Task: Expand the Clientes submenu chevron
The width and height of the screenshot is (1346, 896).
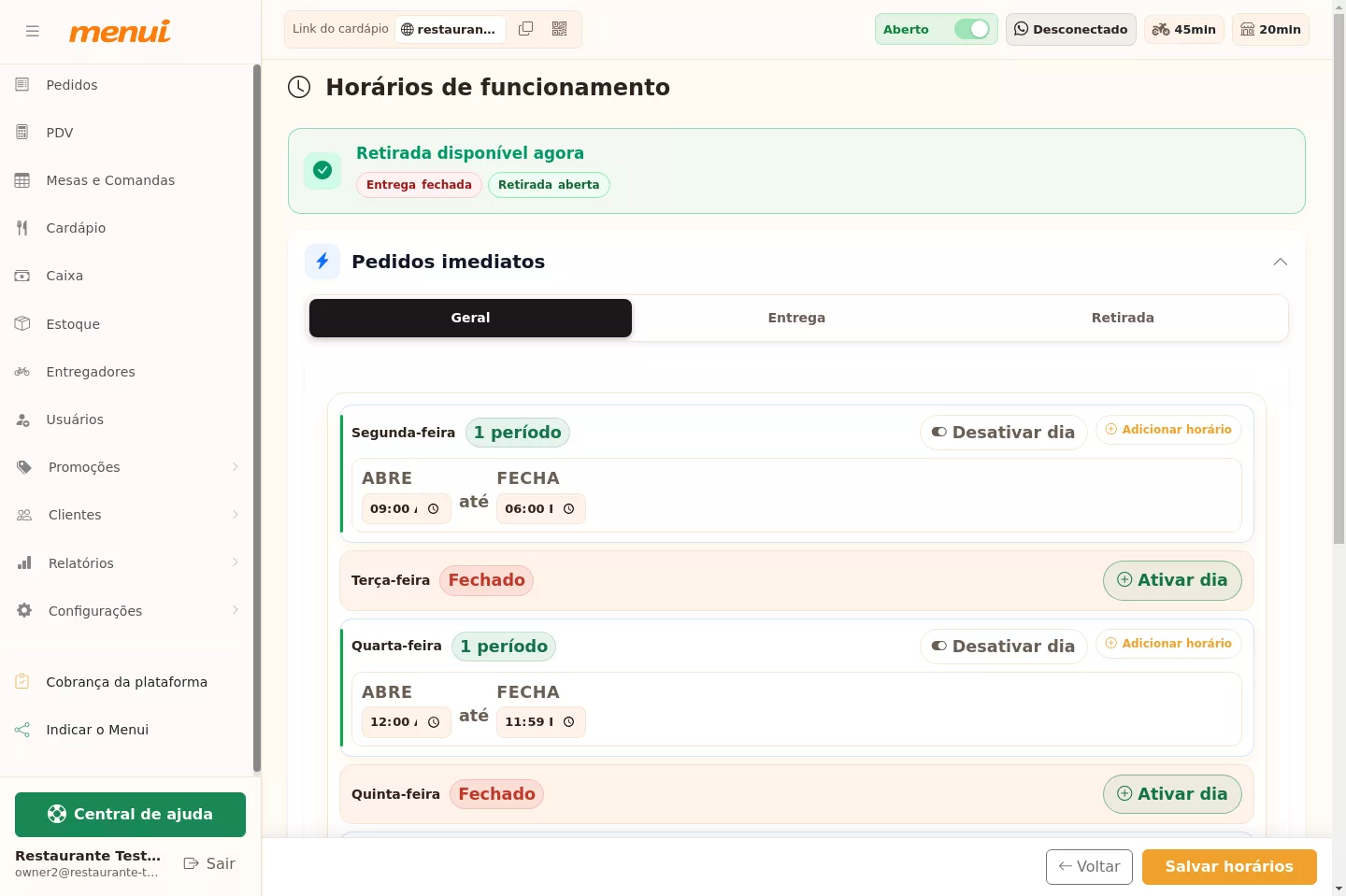Action: coord(236,515)
